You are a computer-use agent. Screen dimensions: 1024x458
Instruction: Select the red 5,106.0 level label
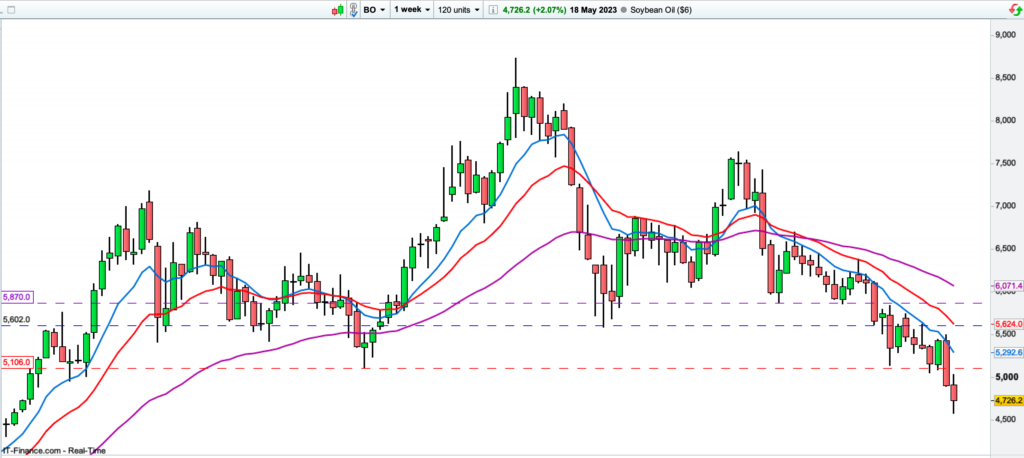tap(17, 362)
